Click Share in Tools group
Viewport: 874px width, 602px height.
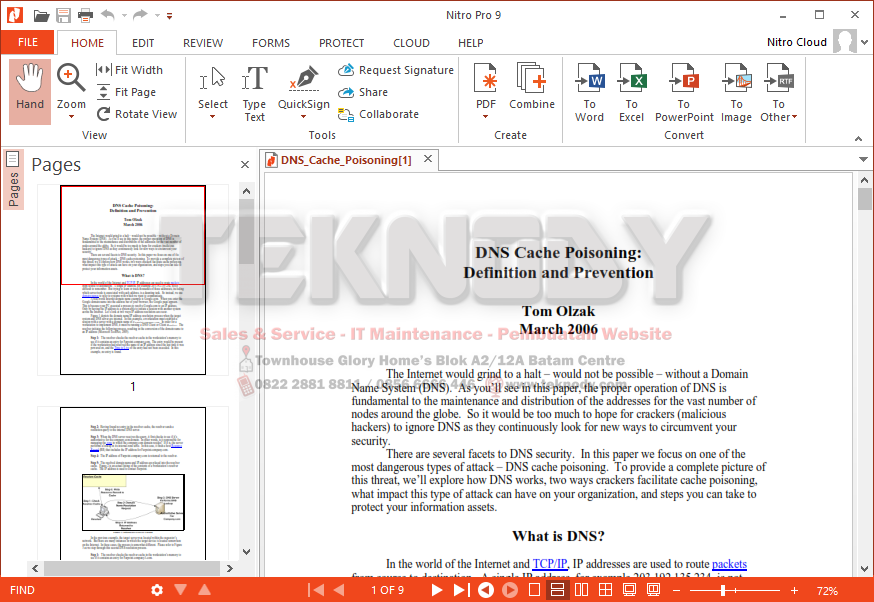[363, 92]
